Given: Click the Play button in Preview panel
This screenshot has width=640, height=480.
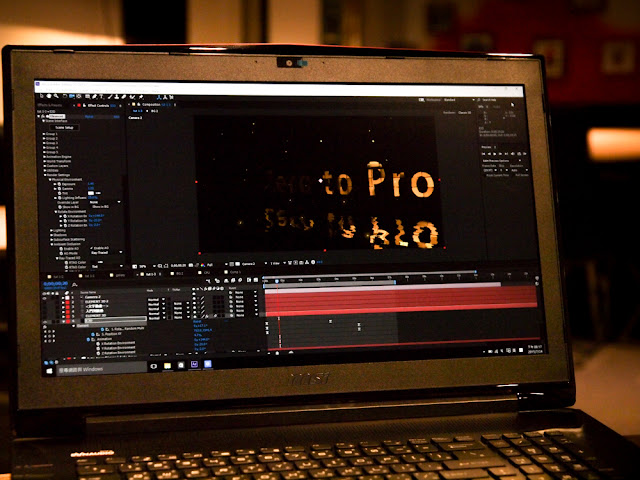Looking at the screenshot, I should (495, 154).
